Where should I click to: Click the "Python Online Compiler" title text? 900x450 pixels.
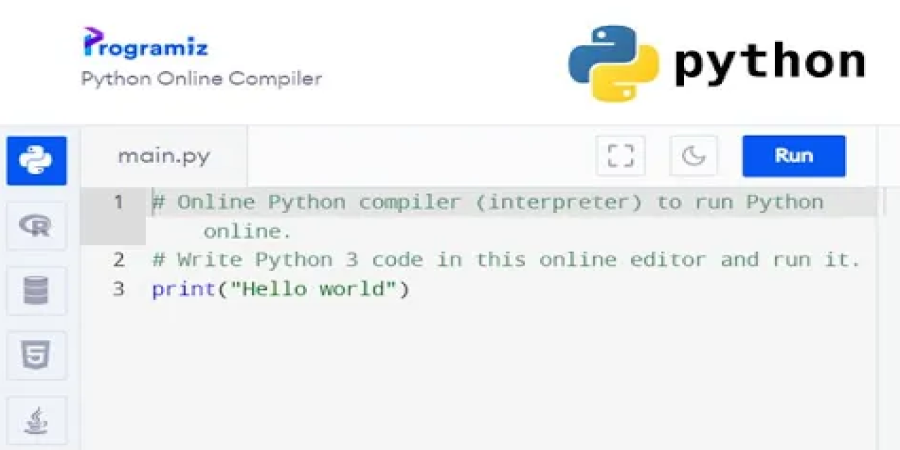coord(201,79)
